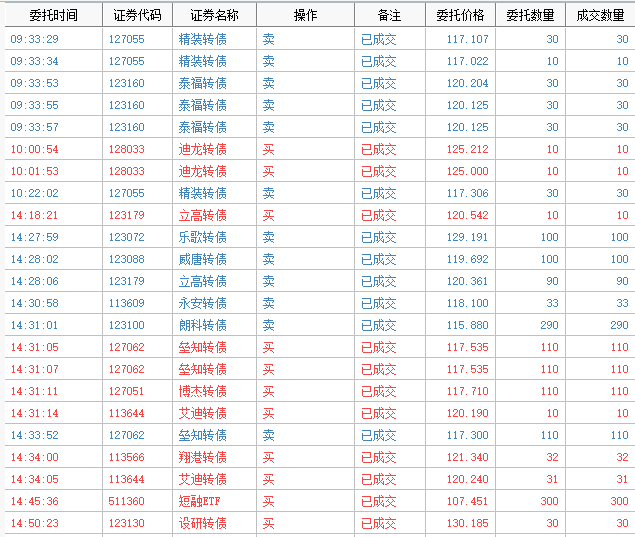The height and width of the screenshot is (537, 635).
Task: Click price 117.300
Action: click(468, 435)
